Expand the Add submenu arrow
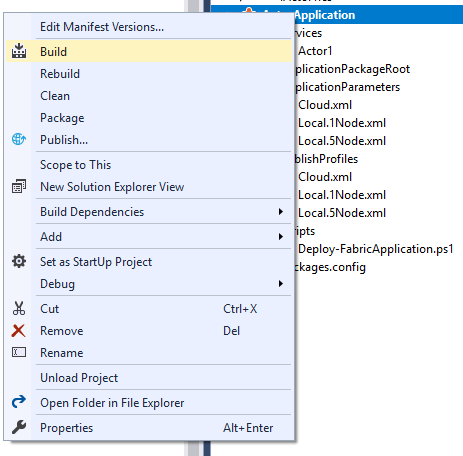The width and height of the screenshot is (463, 456). 281,237
